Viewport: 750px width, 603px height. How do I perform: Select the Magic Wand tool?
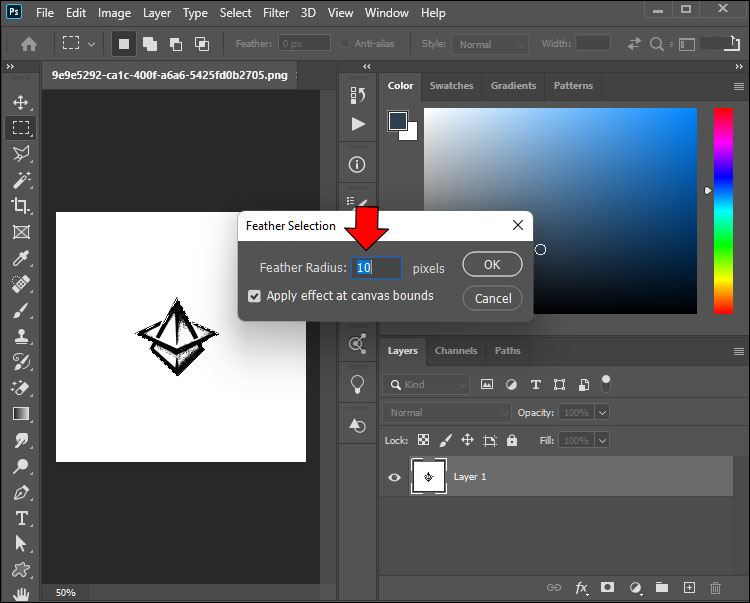point(21,180)
